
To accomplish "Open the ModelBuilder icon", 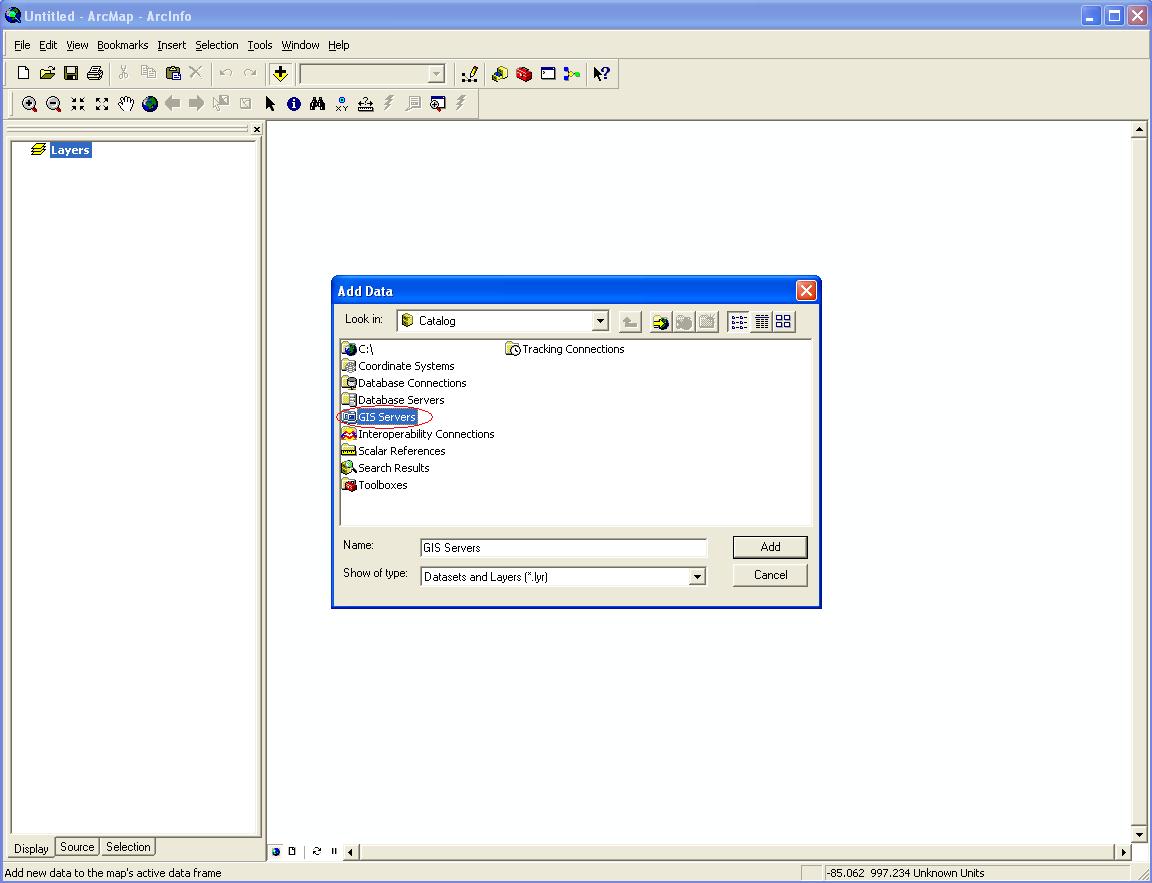I will pyautogui.click(x=572, y=73).
